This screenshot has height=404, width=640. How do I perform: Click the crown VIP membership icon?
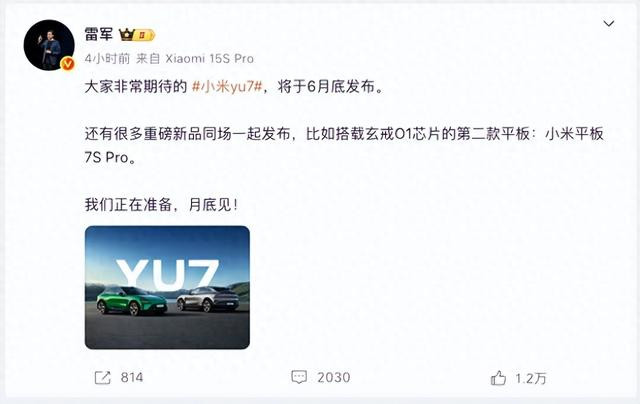point(127,35)
